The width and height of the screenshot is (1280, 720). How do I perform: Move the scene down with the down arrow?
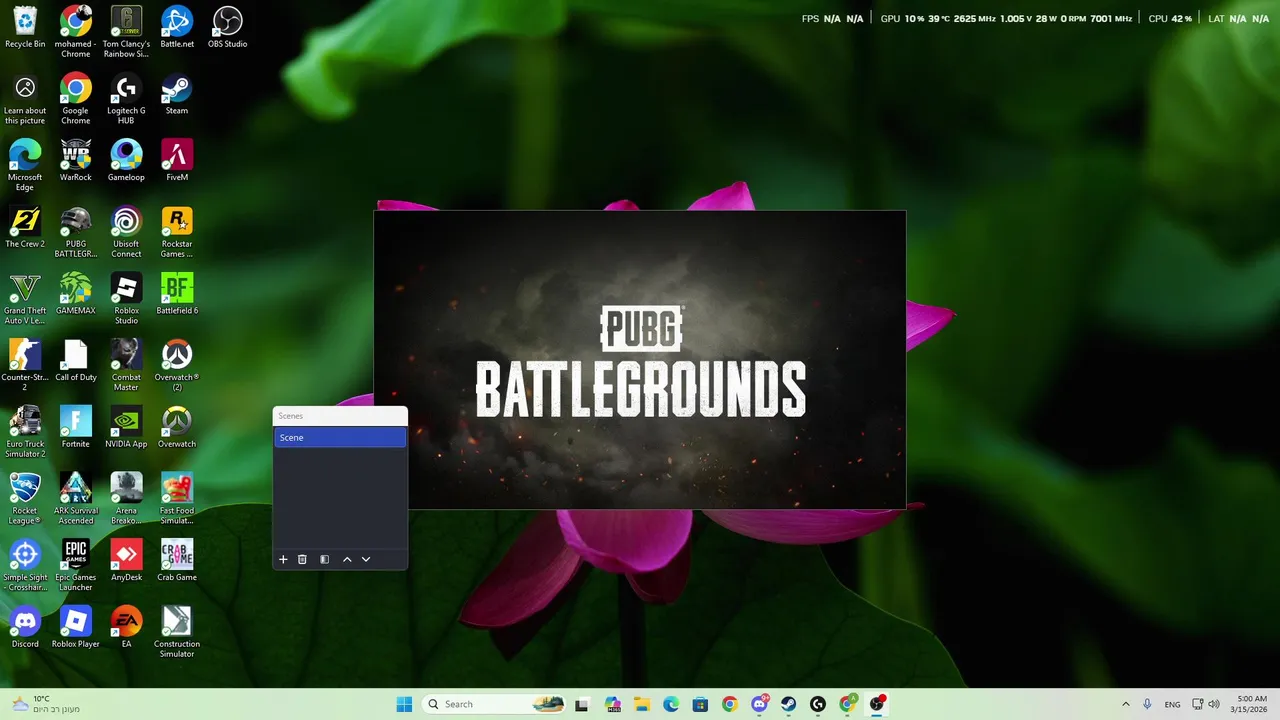(366, 559)
